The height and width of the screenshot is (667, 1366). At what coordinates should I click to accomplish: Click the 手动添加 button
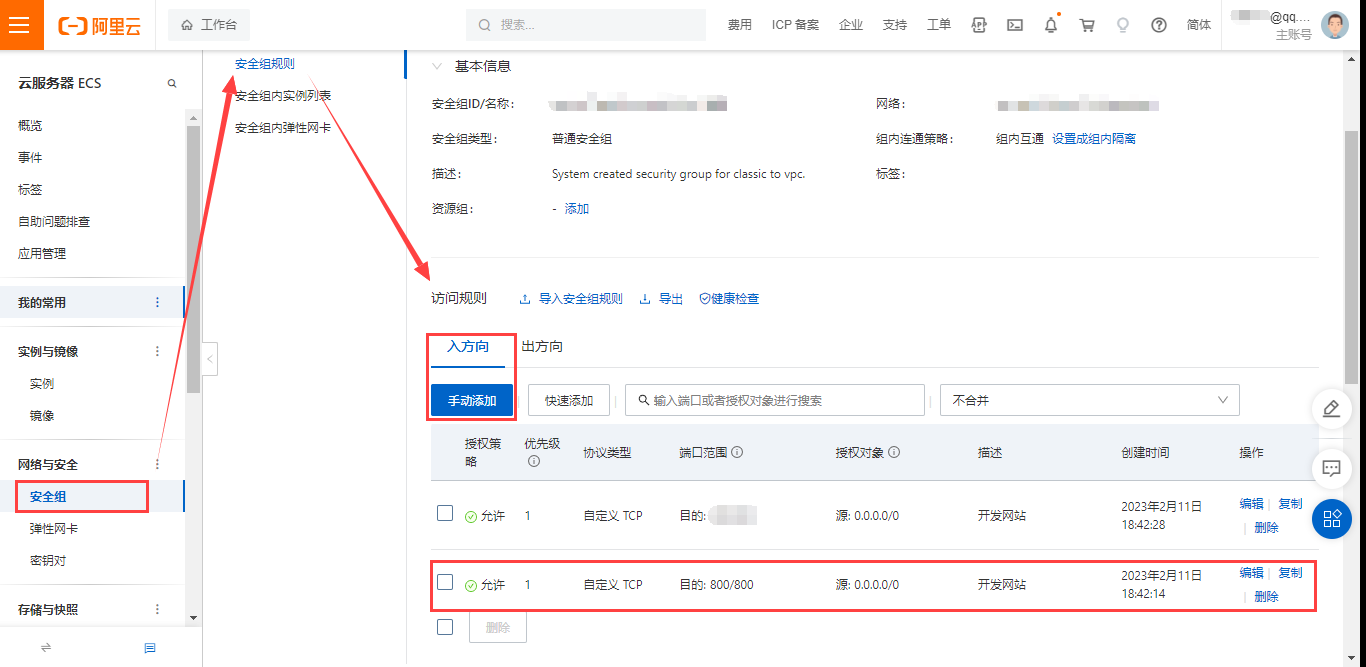[x=472, y=400]
